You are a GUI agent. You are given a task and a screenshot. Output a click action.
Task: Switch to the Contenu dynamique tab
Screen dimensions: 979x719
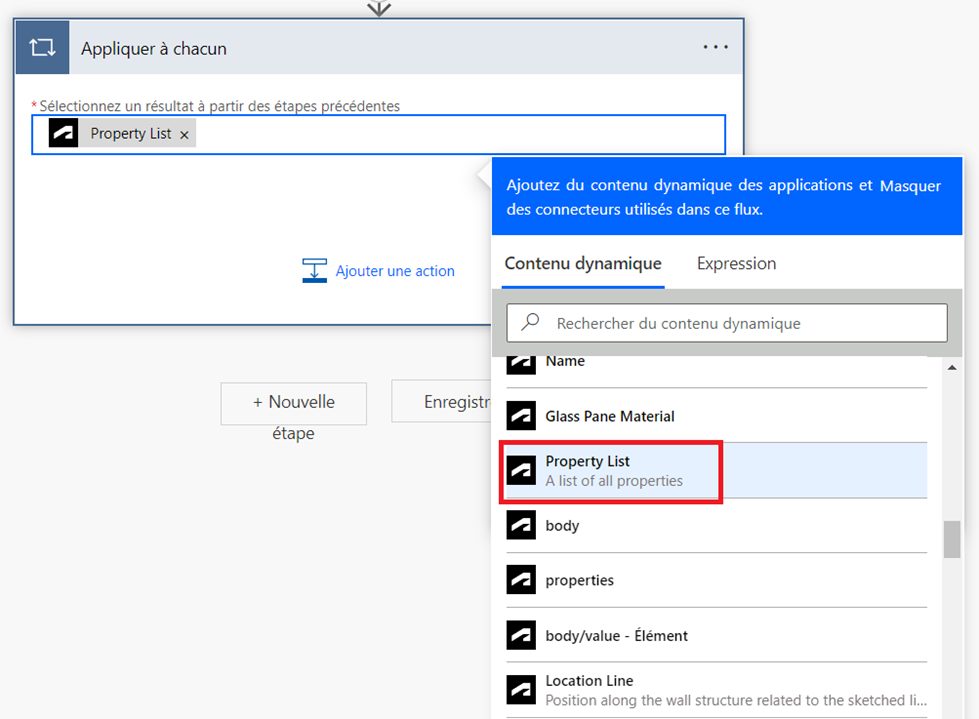(x=583, y=263)
